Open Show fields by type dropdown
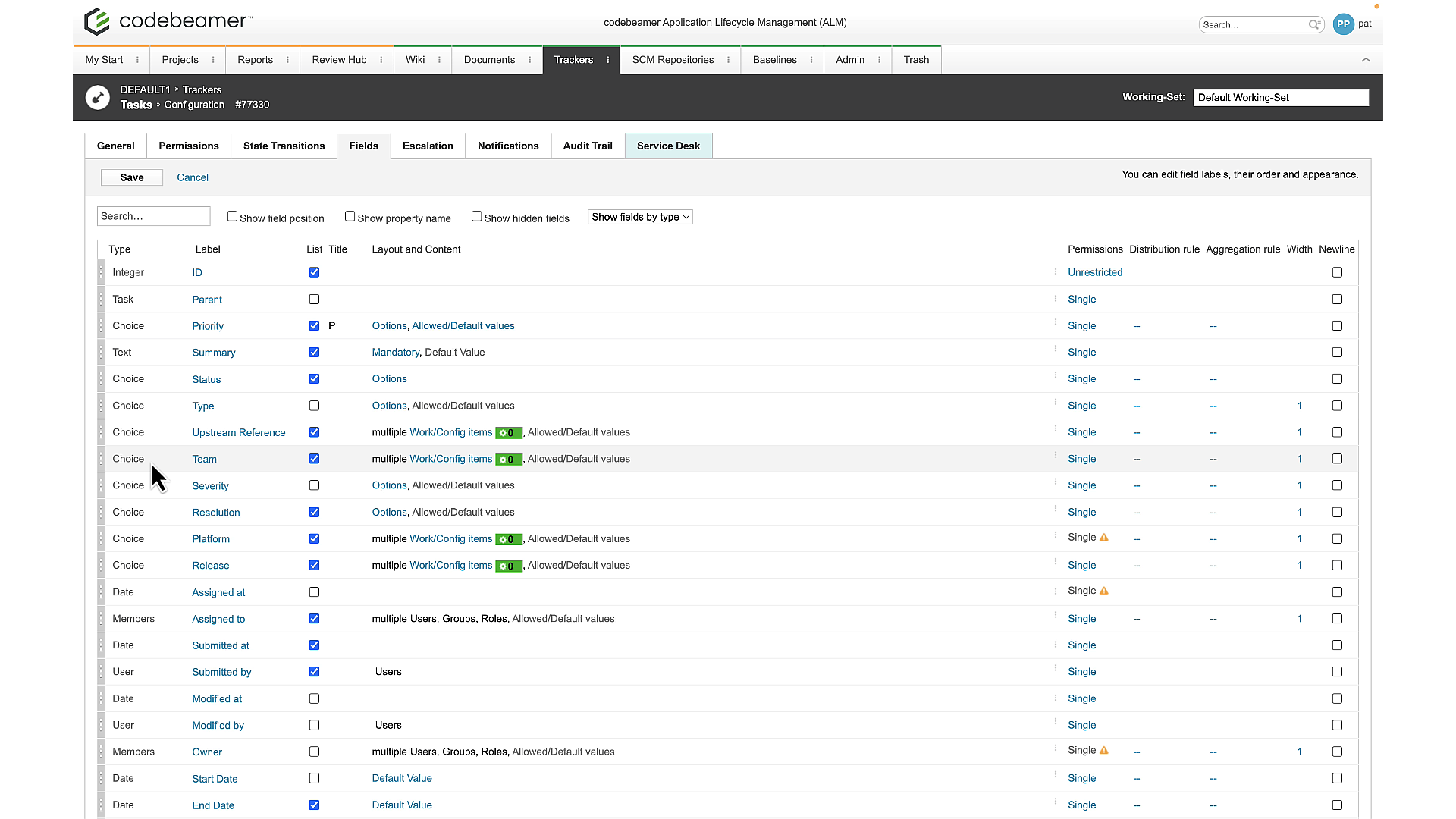This screenshot has height=819, width=1456. [x=640, y=217]
